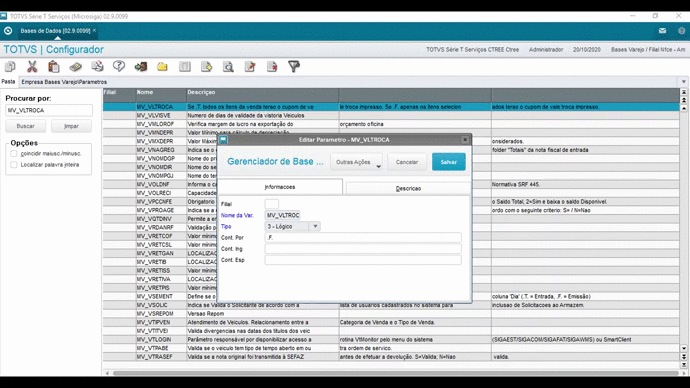Click the Filial input field

coord(272,204)
